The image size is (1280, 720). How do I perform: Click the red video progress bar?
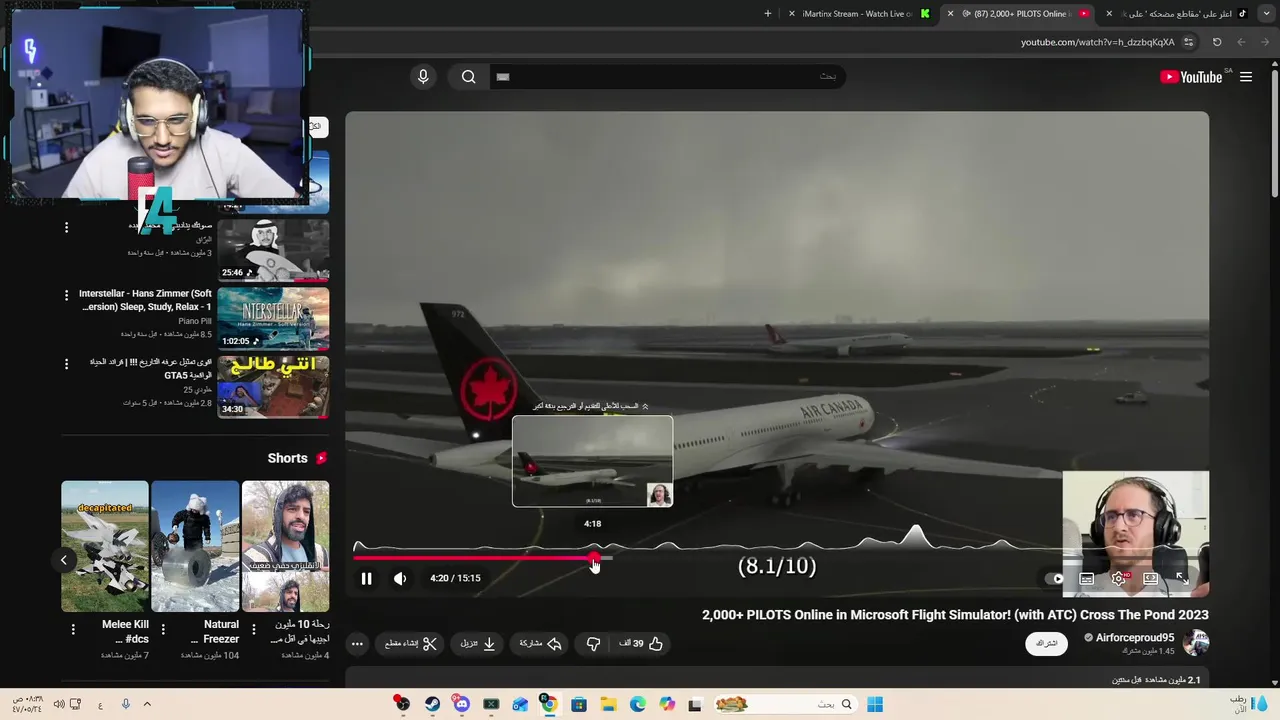474,558
